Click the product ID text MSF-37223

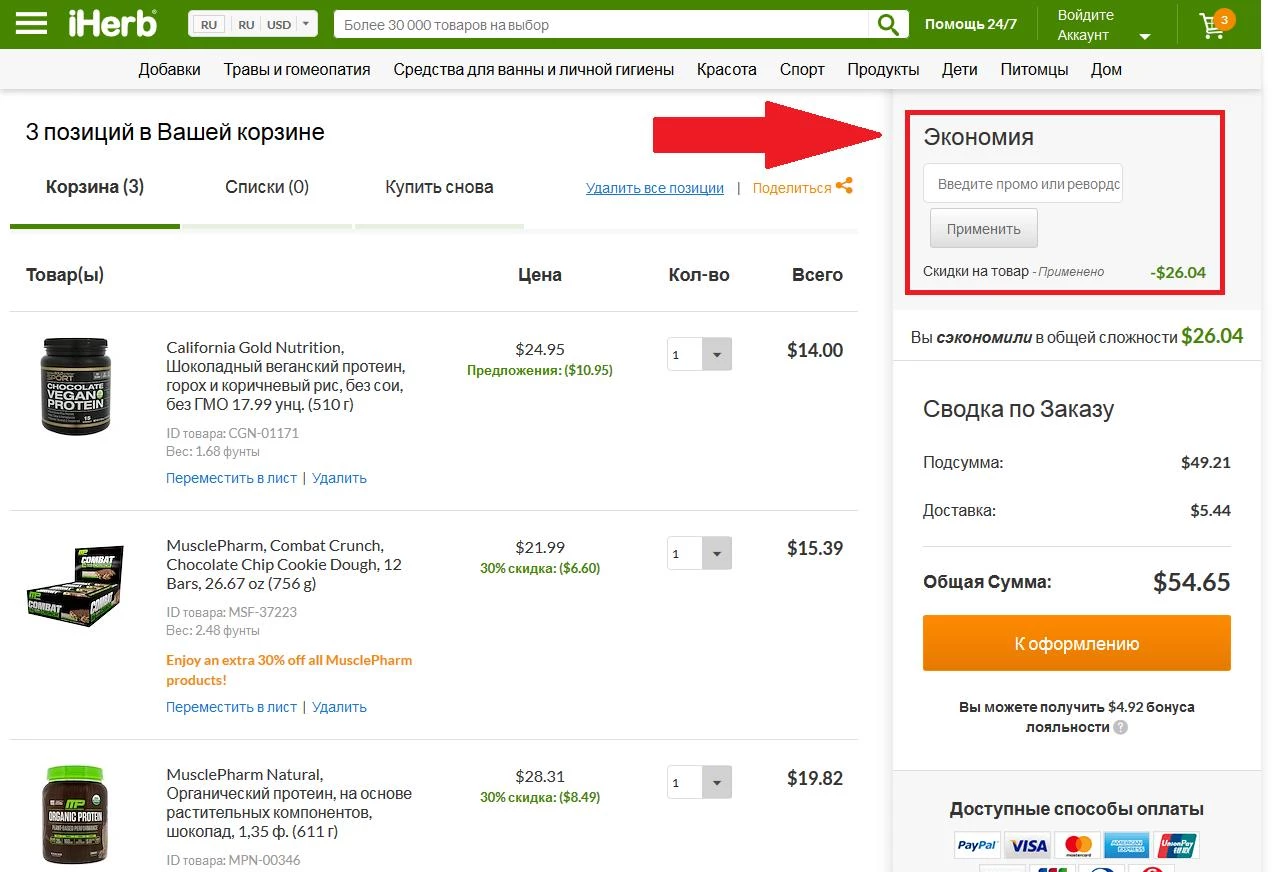pyautogui.click(x=263, y=612)
